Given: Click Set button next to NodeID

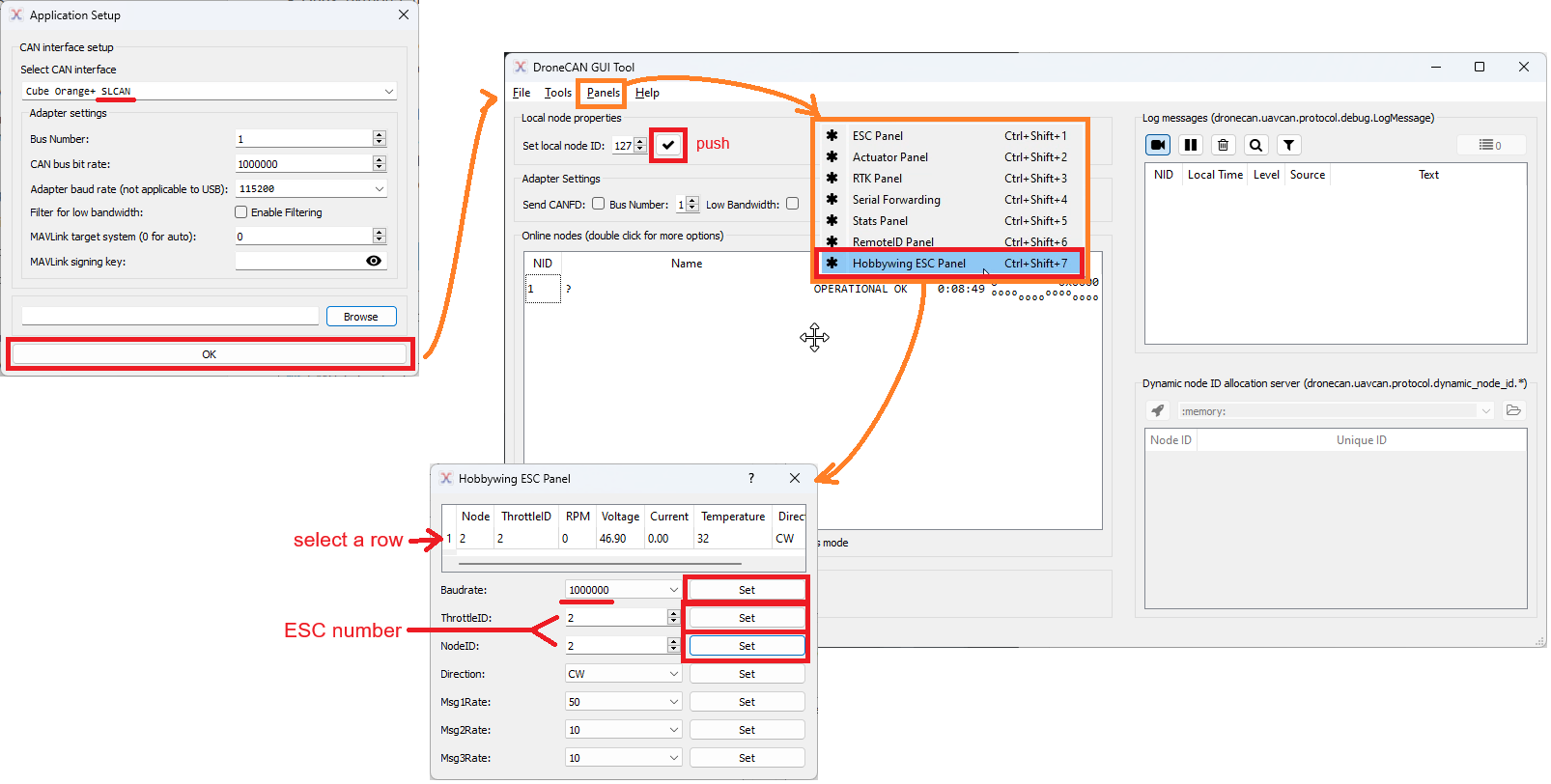Looking at the screenshot, I should click(747, 646).
